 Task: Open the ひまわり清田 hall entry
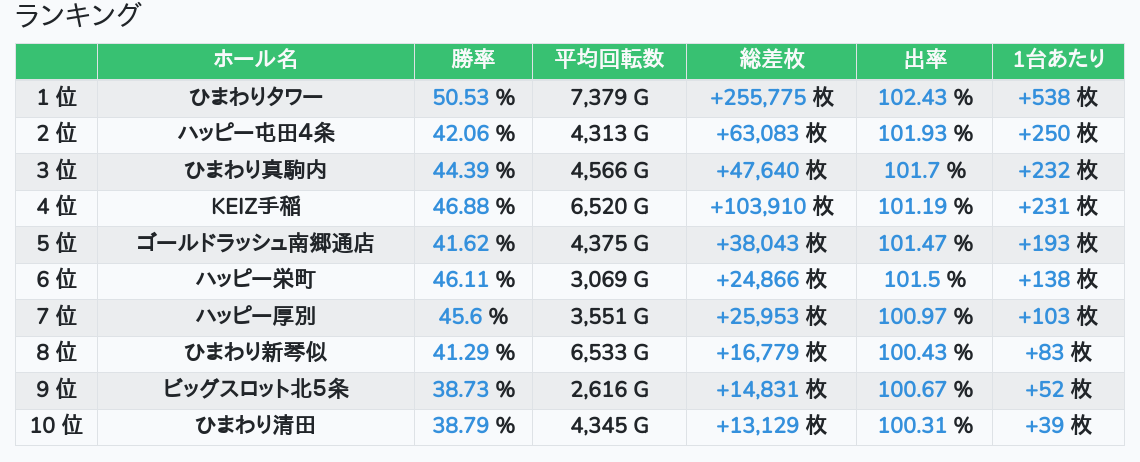(x=256, y=425)
